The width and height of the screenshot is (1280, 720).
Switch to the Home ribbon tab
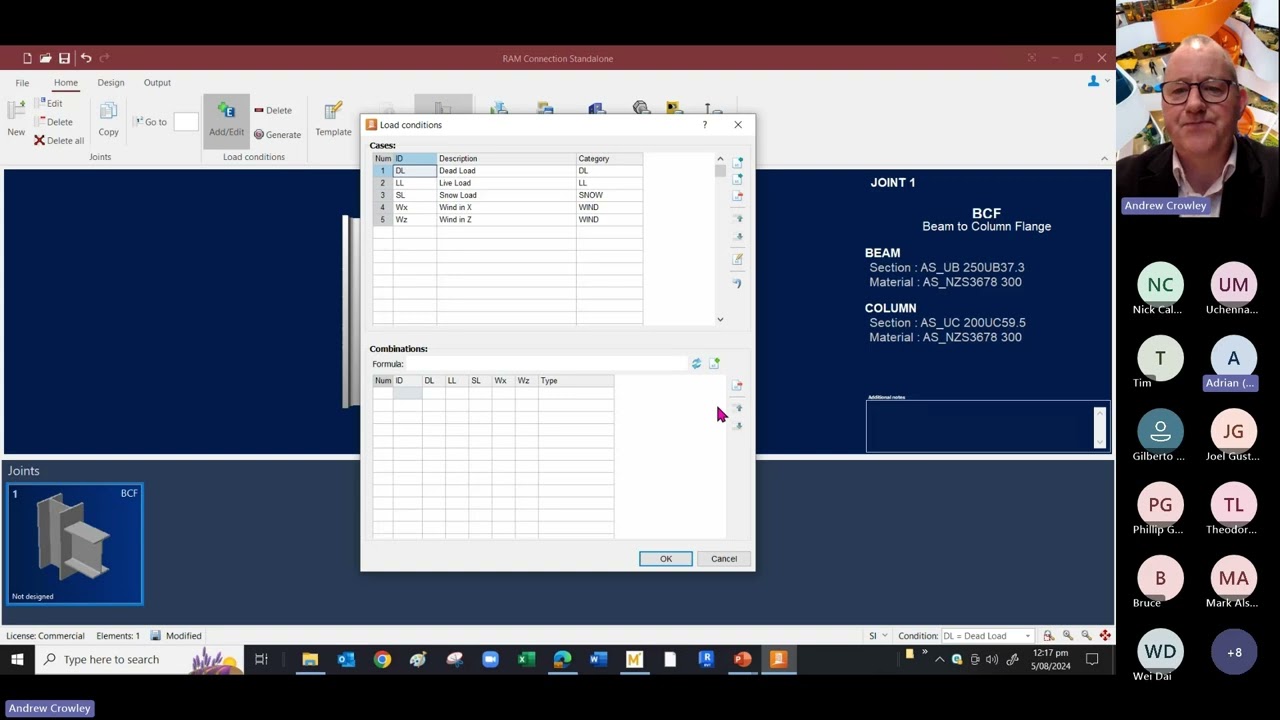pos(66,83)
